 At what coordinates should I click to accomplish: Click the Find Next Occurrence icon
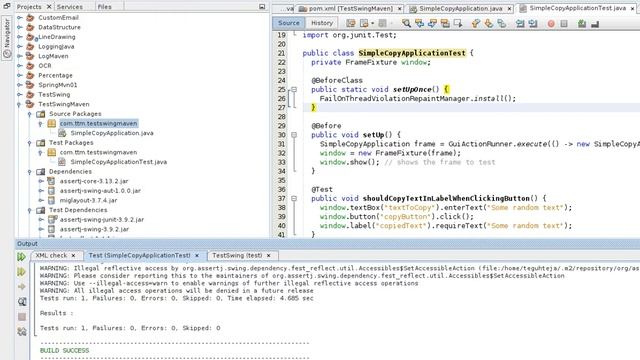tap(432, 23)
